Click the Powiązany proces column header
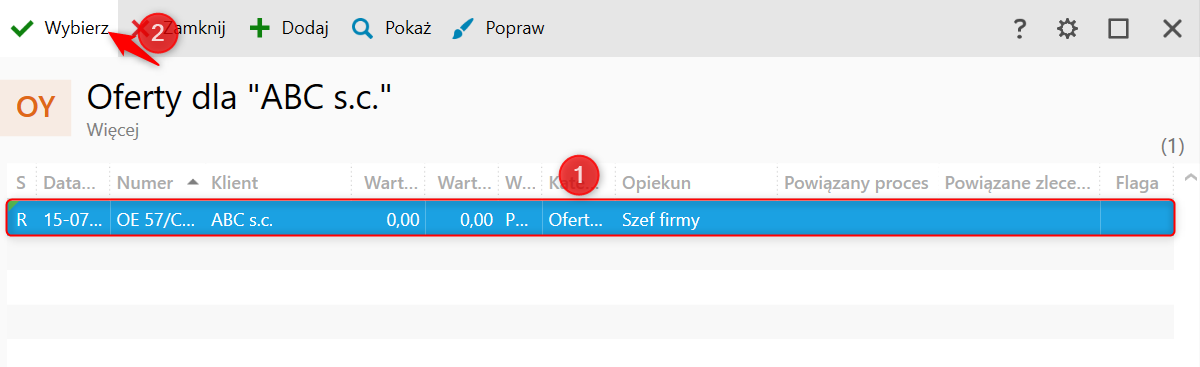This screenshot has height=367, width=1200. (857, 183)
